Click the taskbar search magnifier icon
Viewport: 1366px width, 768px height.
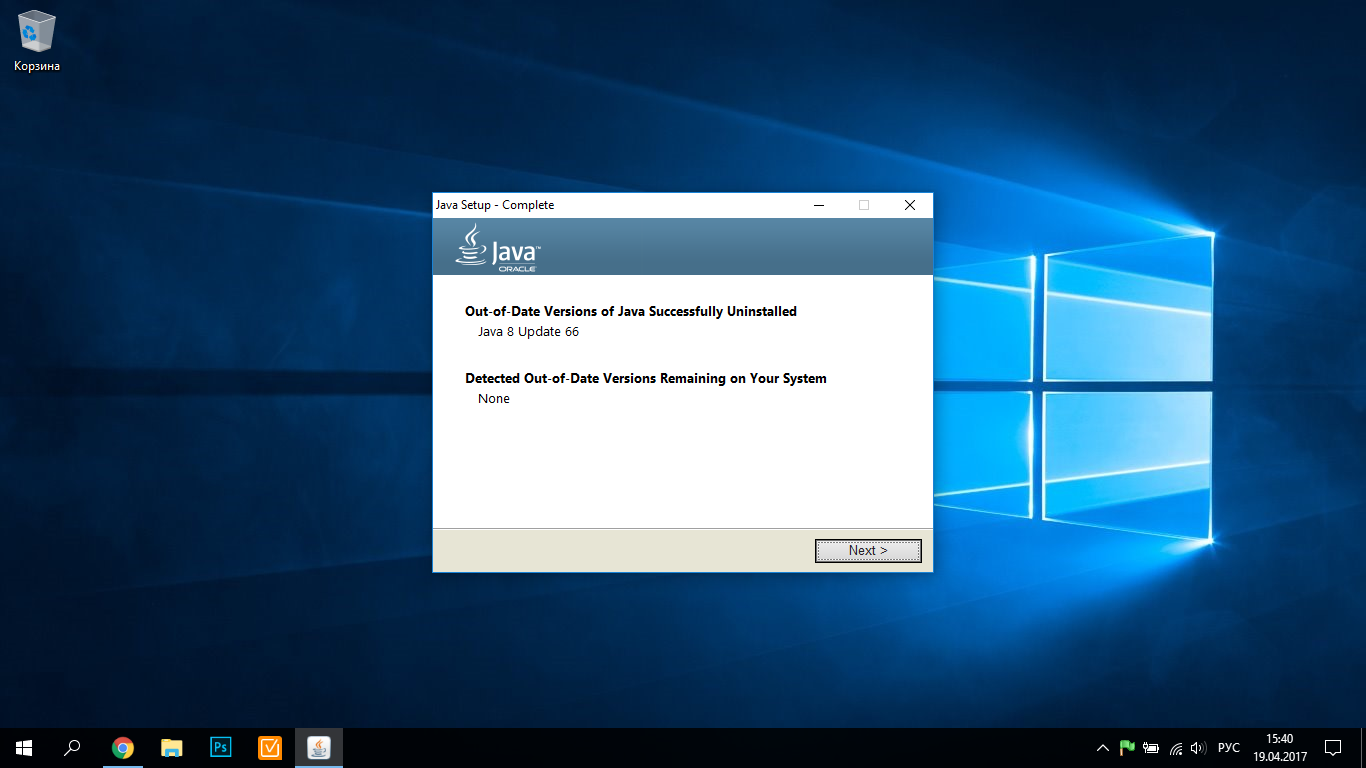[72, 747]
